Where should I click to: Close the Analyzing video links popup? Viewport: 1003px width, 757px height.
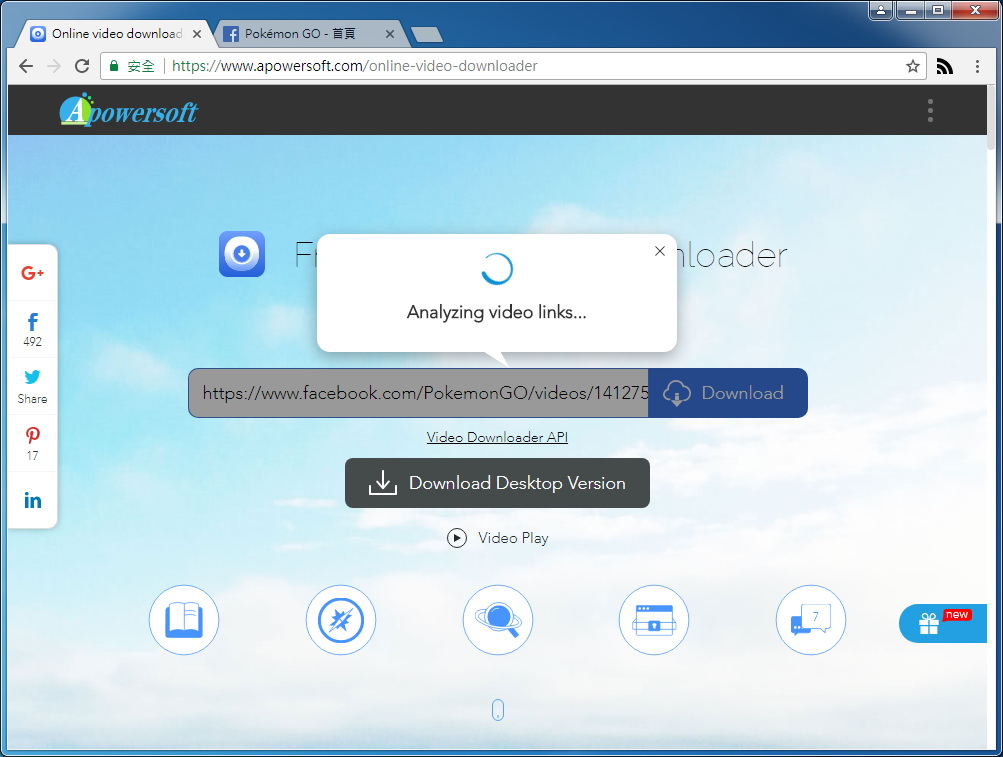click(x=659, y=251)
